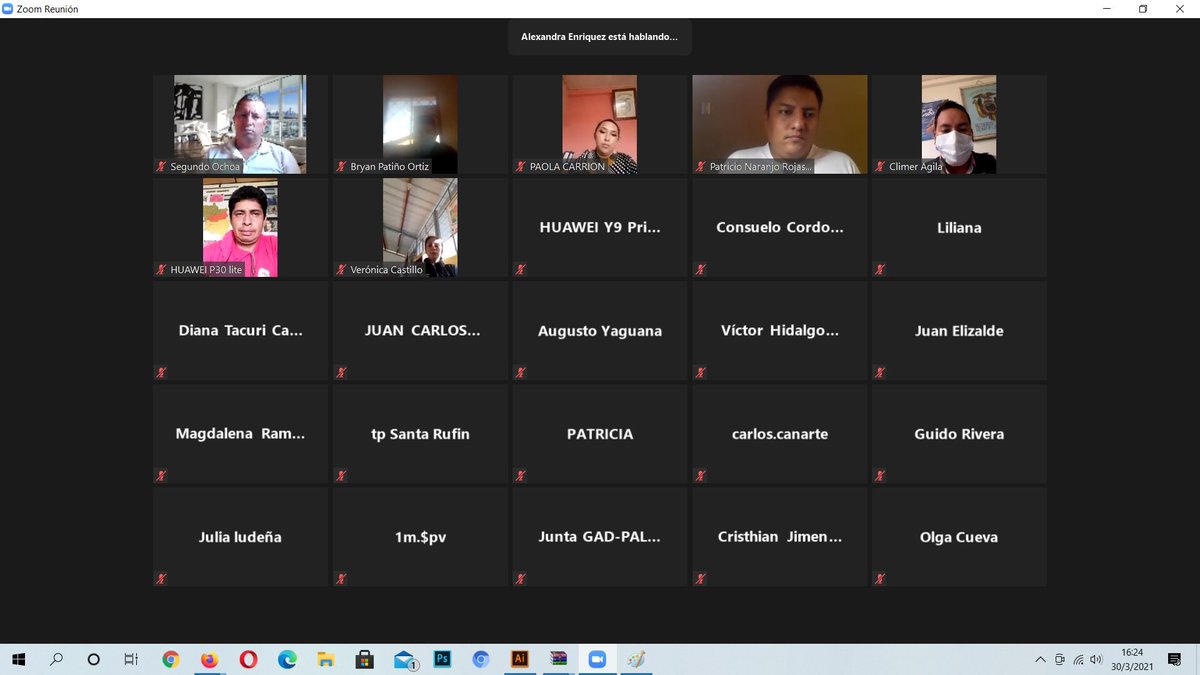Click the muted mic icon on Consuelo Cordo tile
Image resolution: width=1200 pixels, height=675 pixels.
(x=701, y=269)
